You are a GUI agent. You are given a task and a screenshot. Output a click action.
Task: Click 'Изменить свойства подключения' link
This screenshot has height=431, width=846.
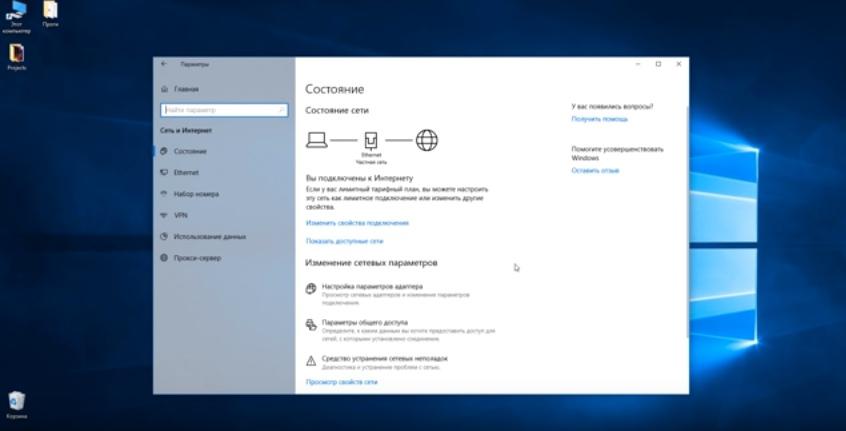[357, 223]
